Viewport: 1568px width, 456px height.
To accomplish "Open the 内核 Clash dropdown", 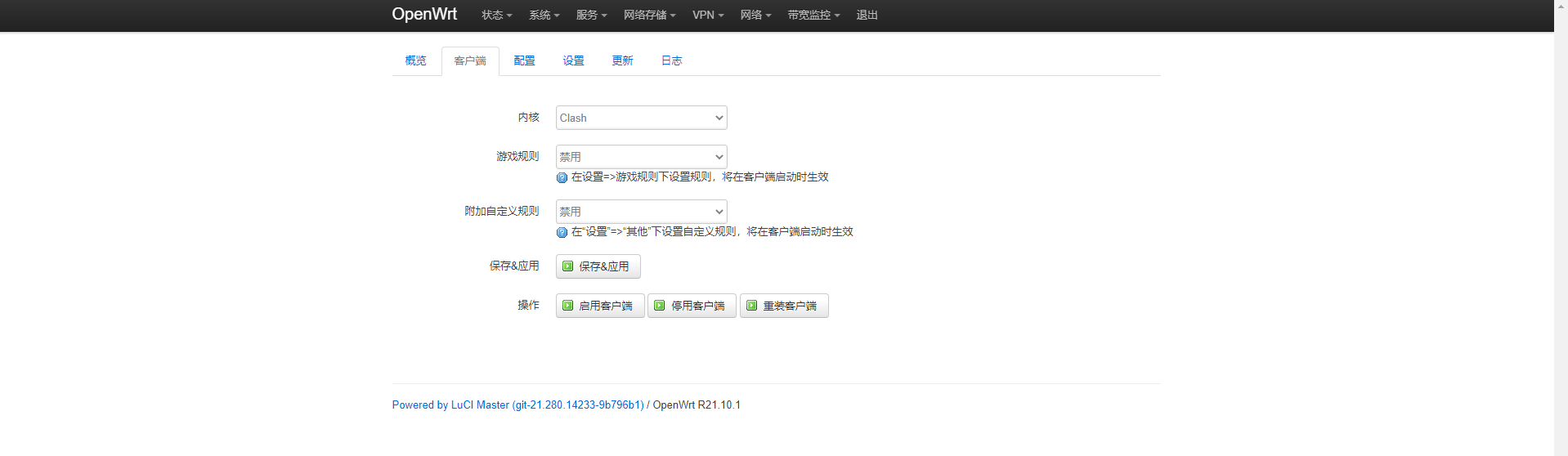I will (x=642, y=118).
